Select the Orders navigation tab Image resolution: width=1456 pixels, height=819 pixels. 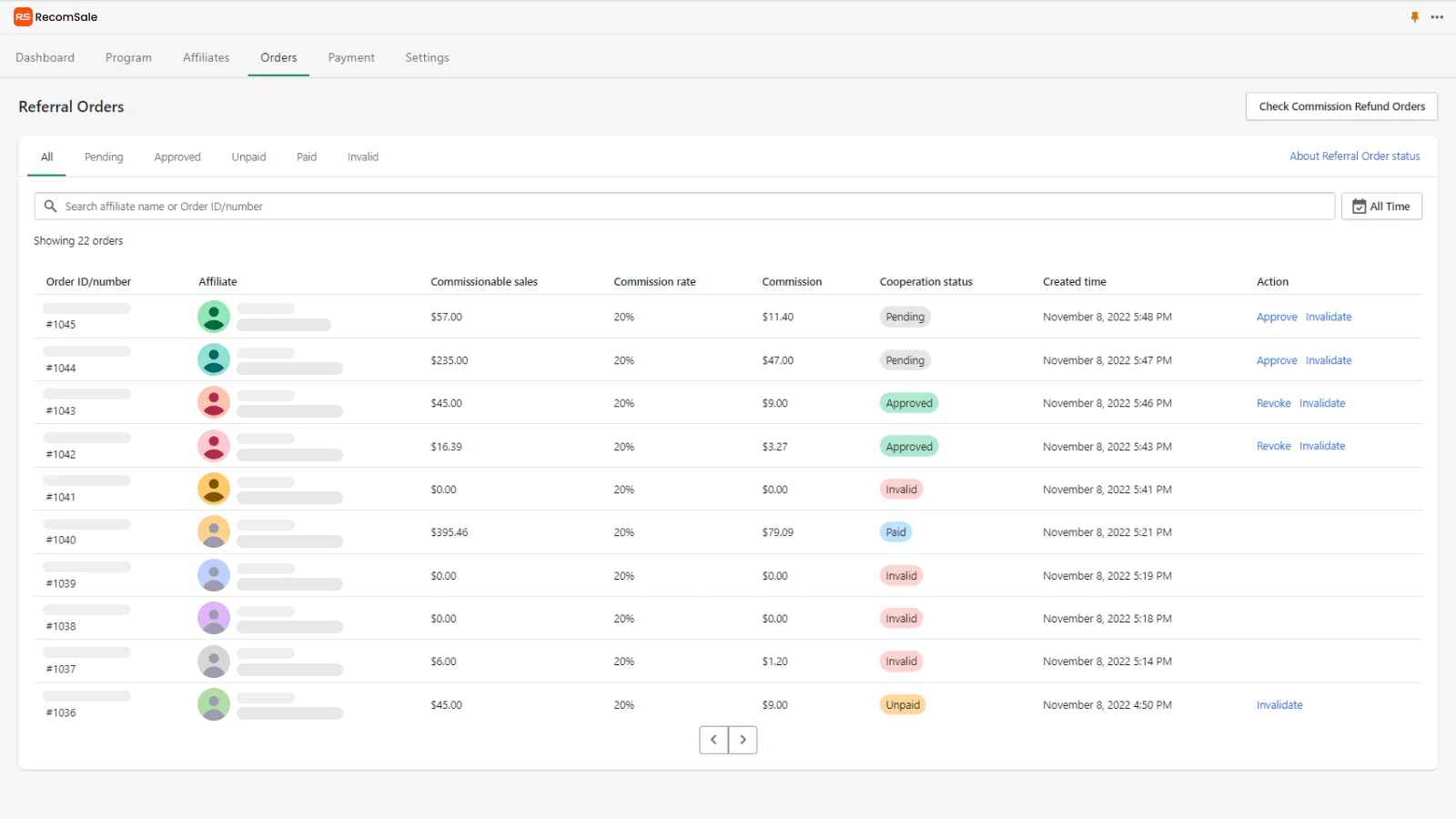click(x=278, y=57)
